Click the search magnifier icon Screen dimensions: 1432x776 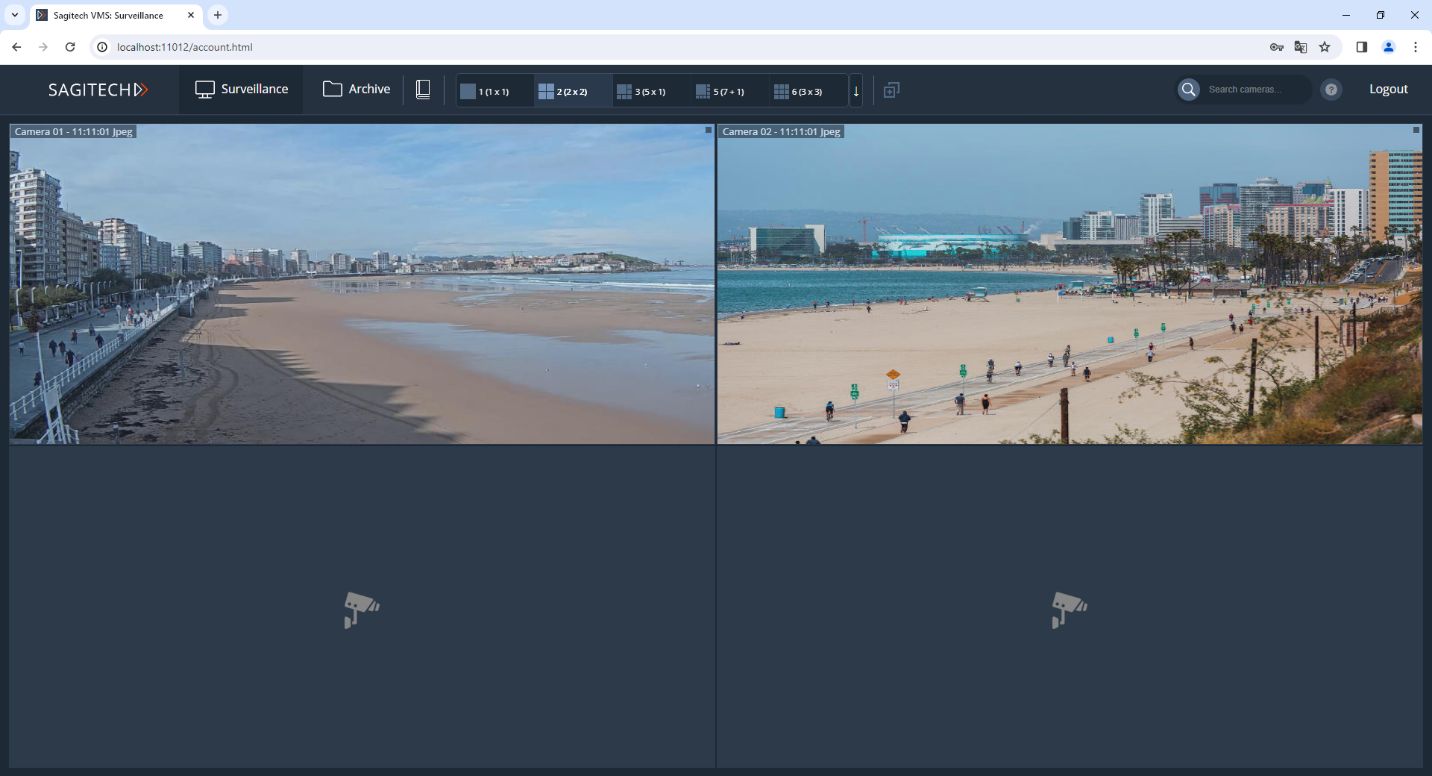pos(1188,90)
